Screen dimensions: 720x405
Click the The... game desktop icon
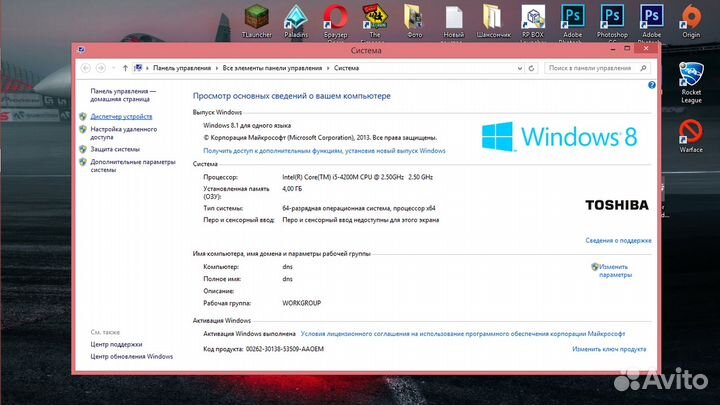(375, 21)
